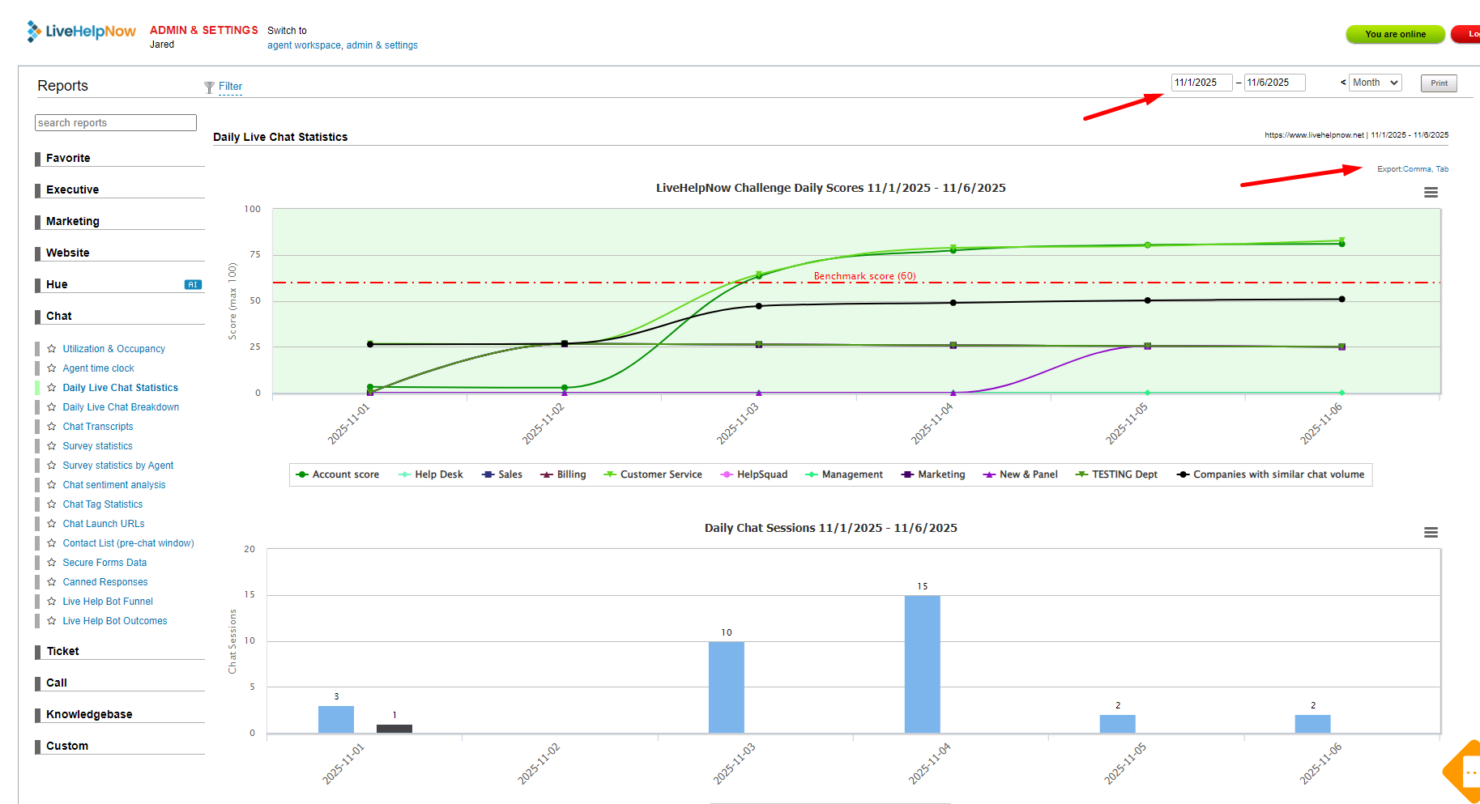Expand the Executive reports section
Screen dimensions: 1480x804
tap(72, 190)
